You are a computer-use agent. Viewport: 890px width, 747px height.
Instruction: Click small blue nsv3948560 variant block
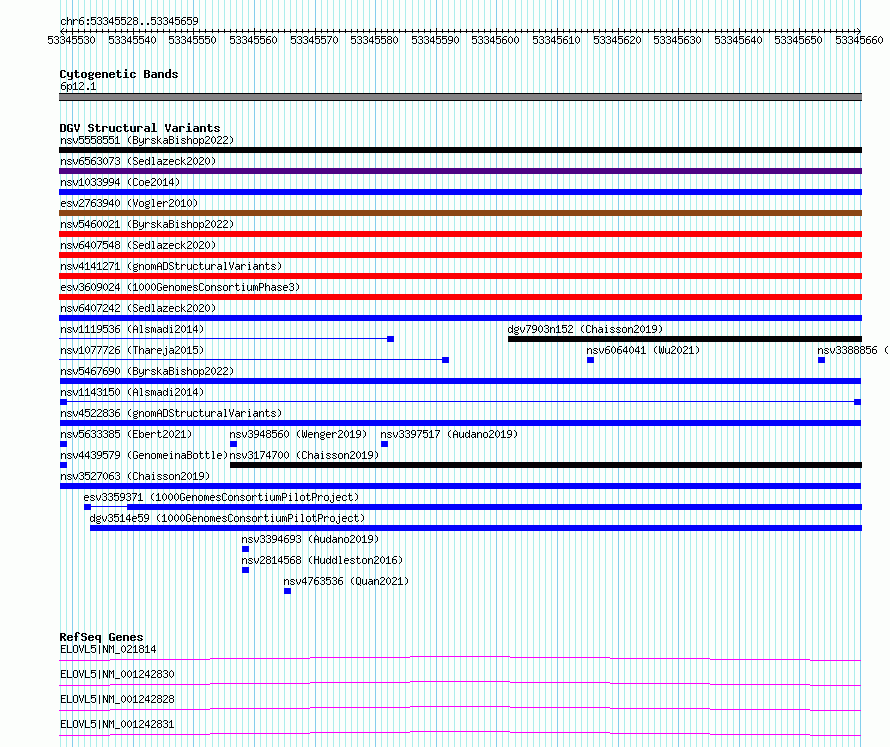coord(233,444)
